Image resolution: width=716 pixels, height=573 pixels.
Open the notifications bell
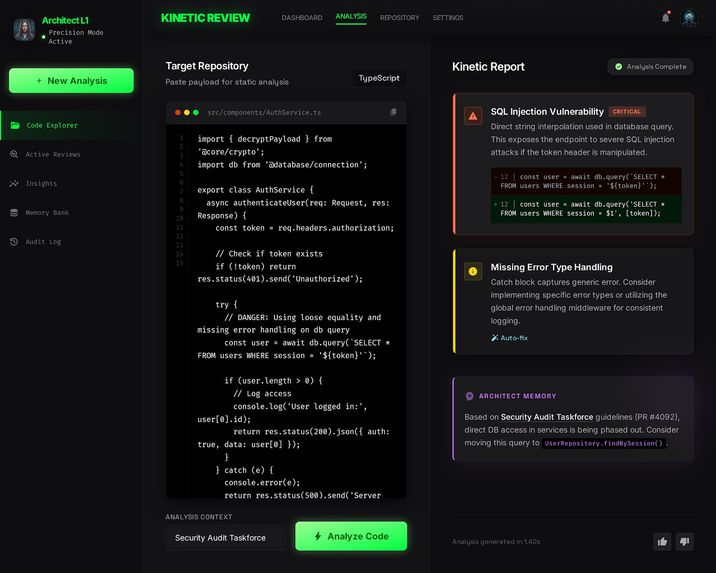666,18
